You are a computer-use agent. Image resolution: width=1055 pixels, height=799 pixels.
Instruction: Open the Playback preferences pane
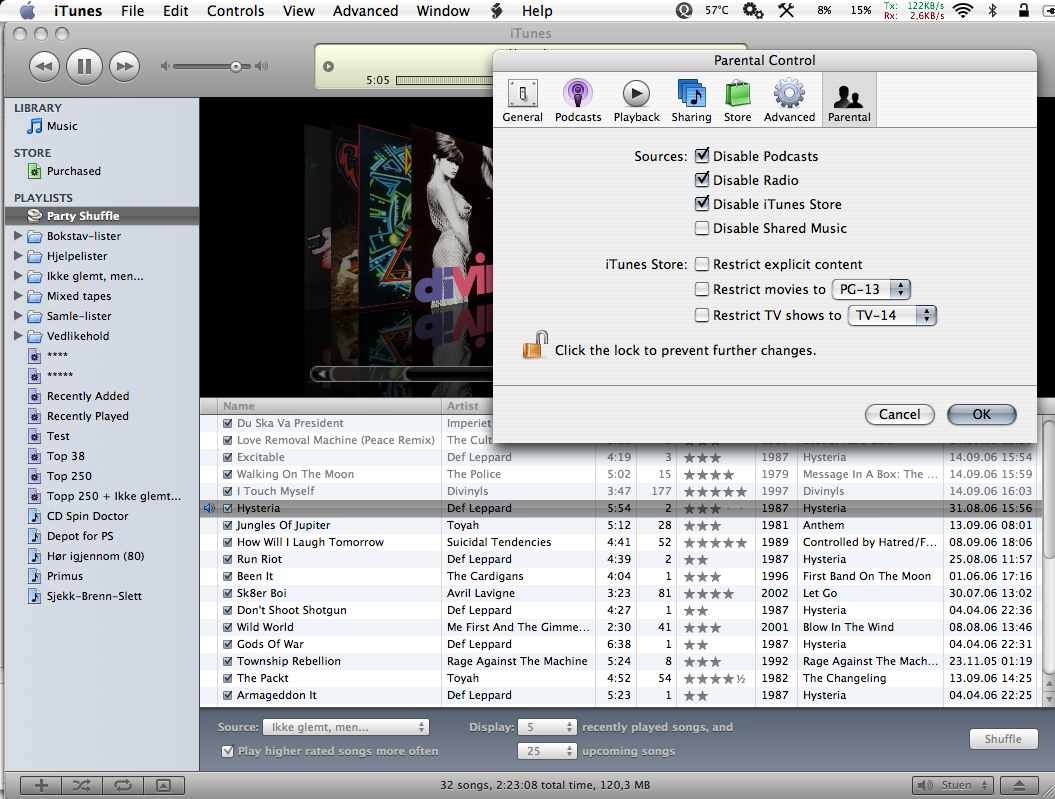click(636, 101)
